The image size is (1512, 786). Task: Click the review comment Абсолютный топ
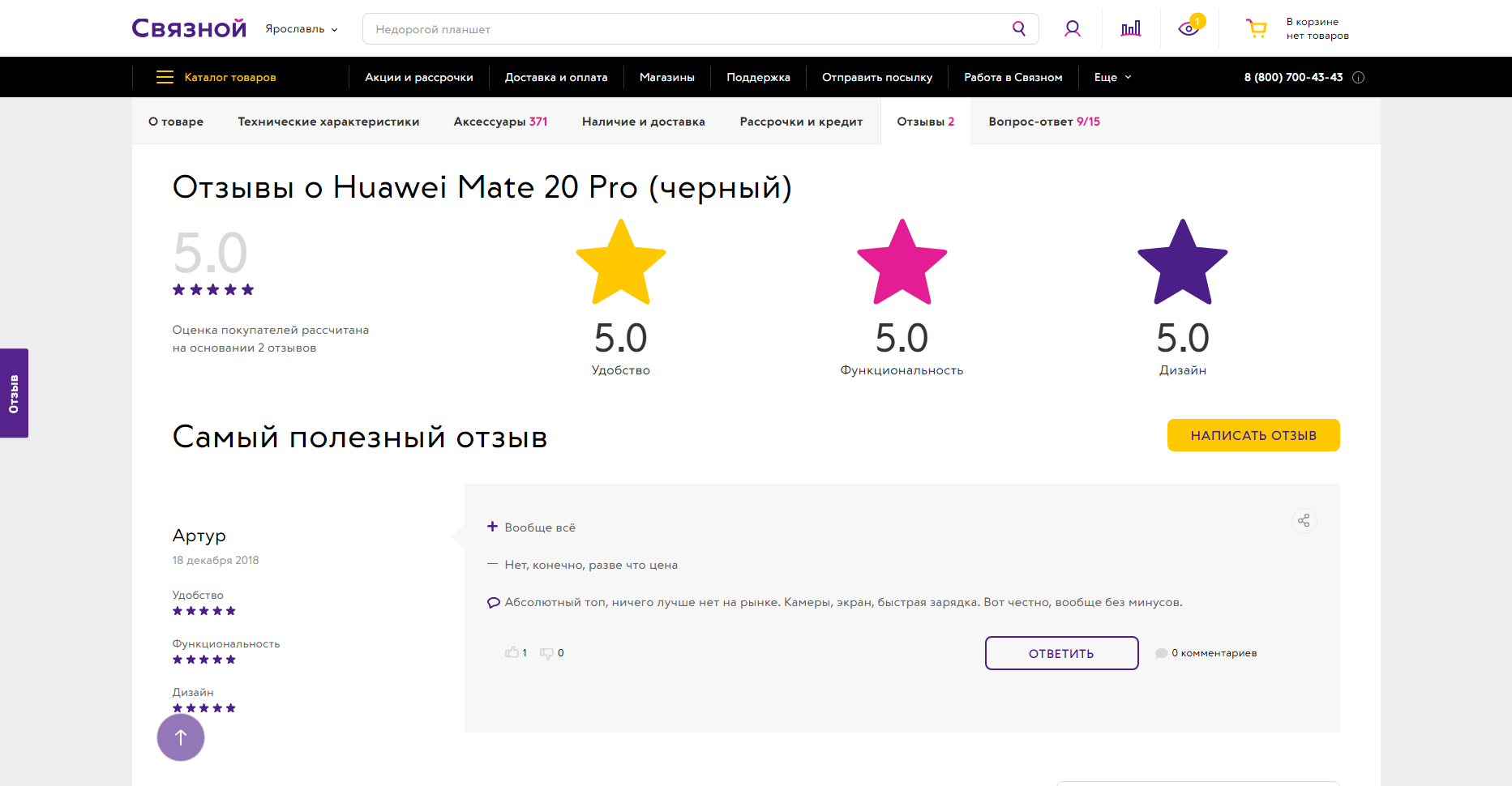pos(843,602)
